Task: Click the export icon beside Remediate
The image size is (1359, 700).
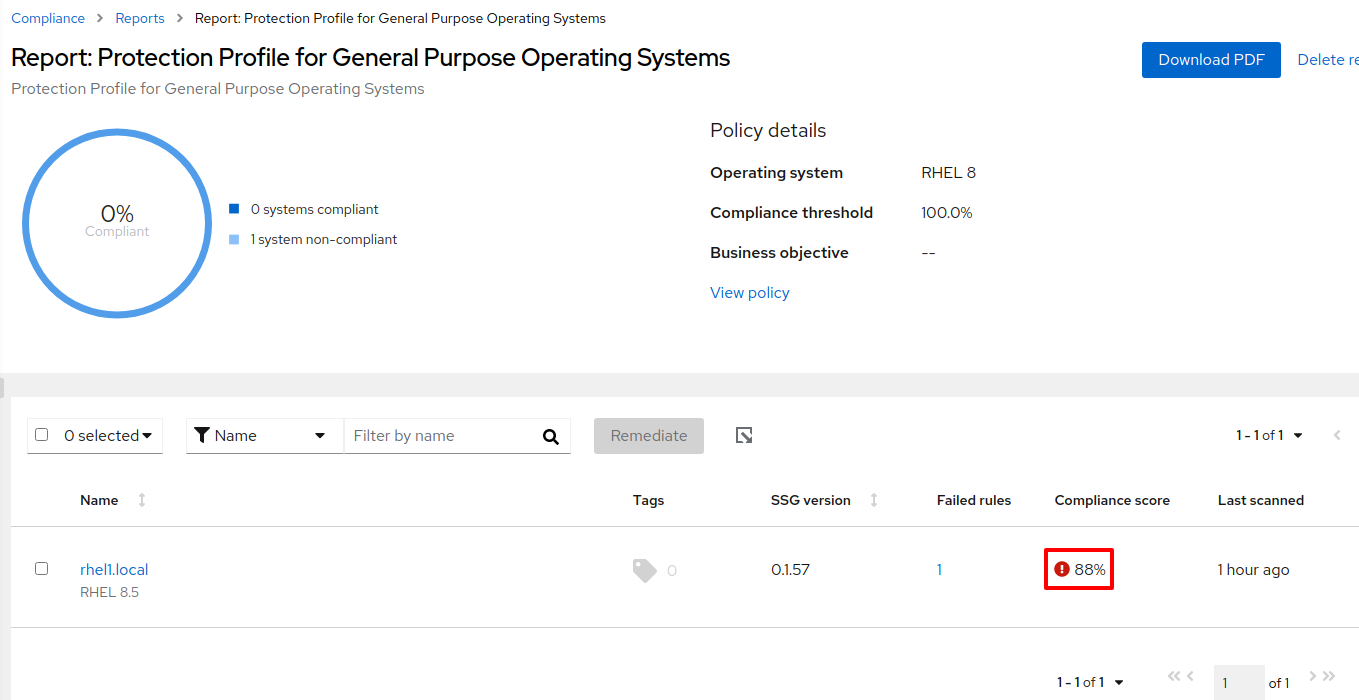Action: click(743, 435)
